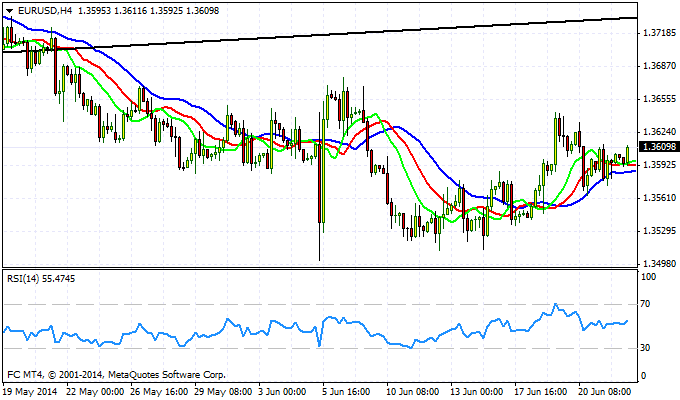This screenshot has height=400, width=680.
Task: Select the 1.35610 price scale label
Action: (x=659, y=198)
